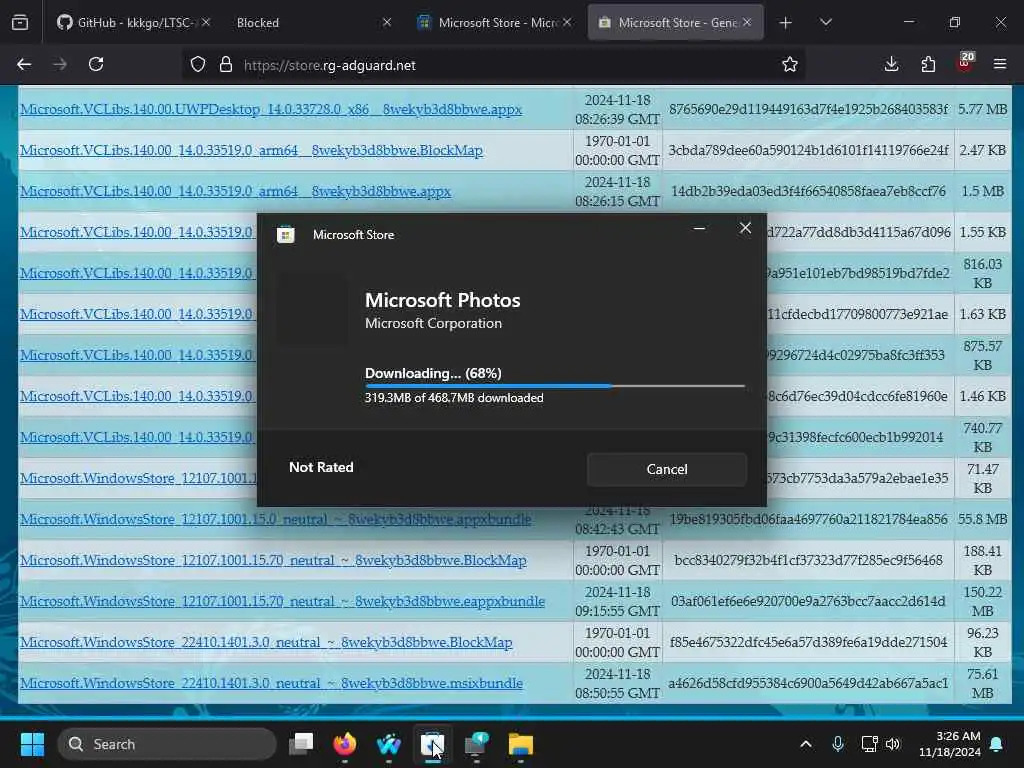
Task: Click the red extension icon with 20 badge
Action: pyautogui.click(x=965, y=63)
